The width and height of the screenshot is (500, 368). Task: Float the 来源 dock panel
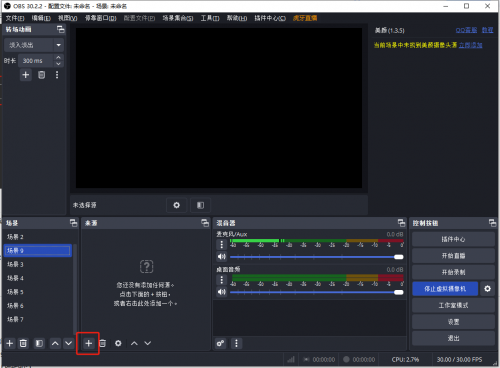[205, 223]
